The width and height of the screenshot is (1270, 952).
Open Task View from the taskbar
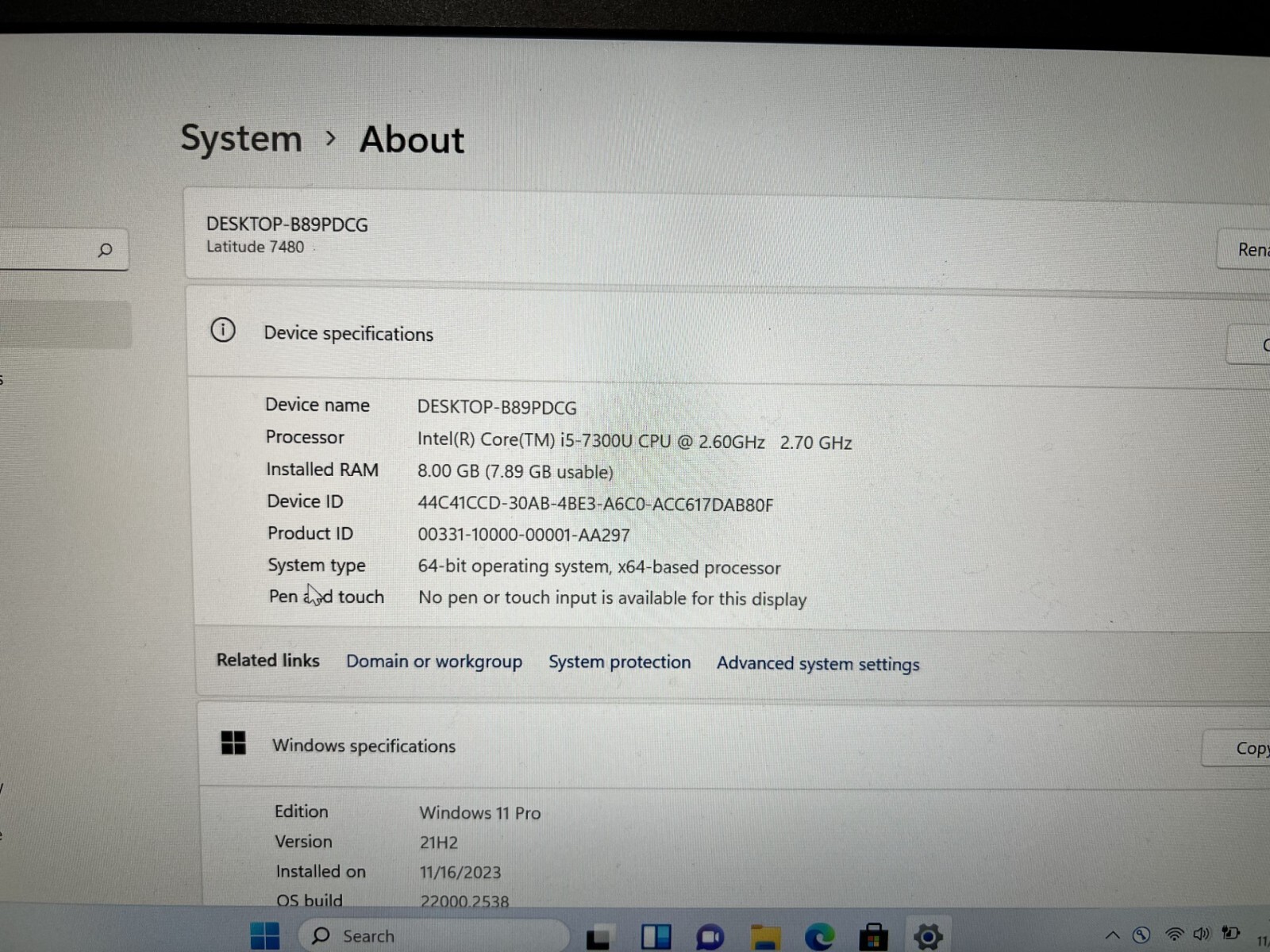[600, 937]
